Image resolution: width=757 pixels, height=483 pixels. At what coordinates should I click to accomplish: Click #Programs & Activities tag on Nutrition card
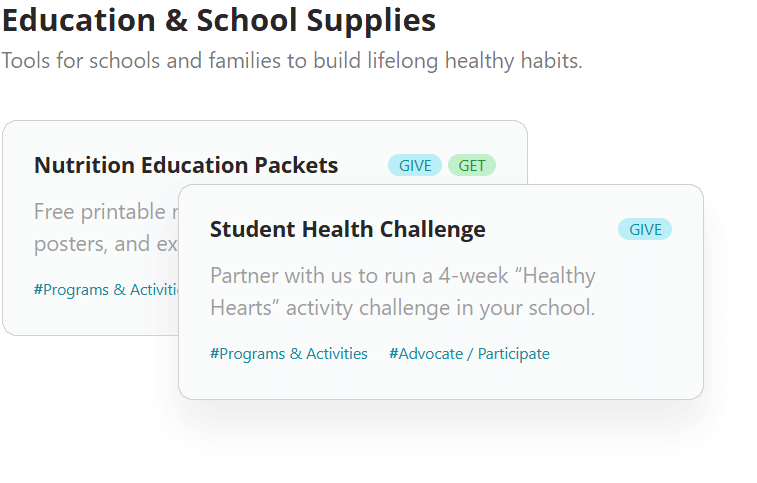[x=106, y=290]
